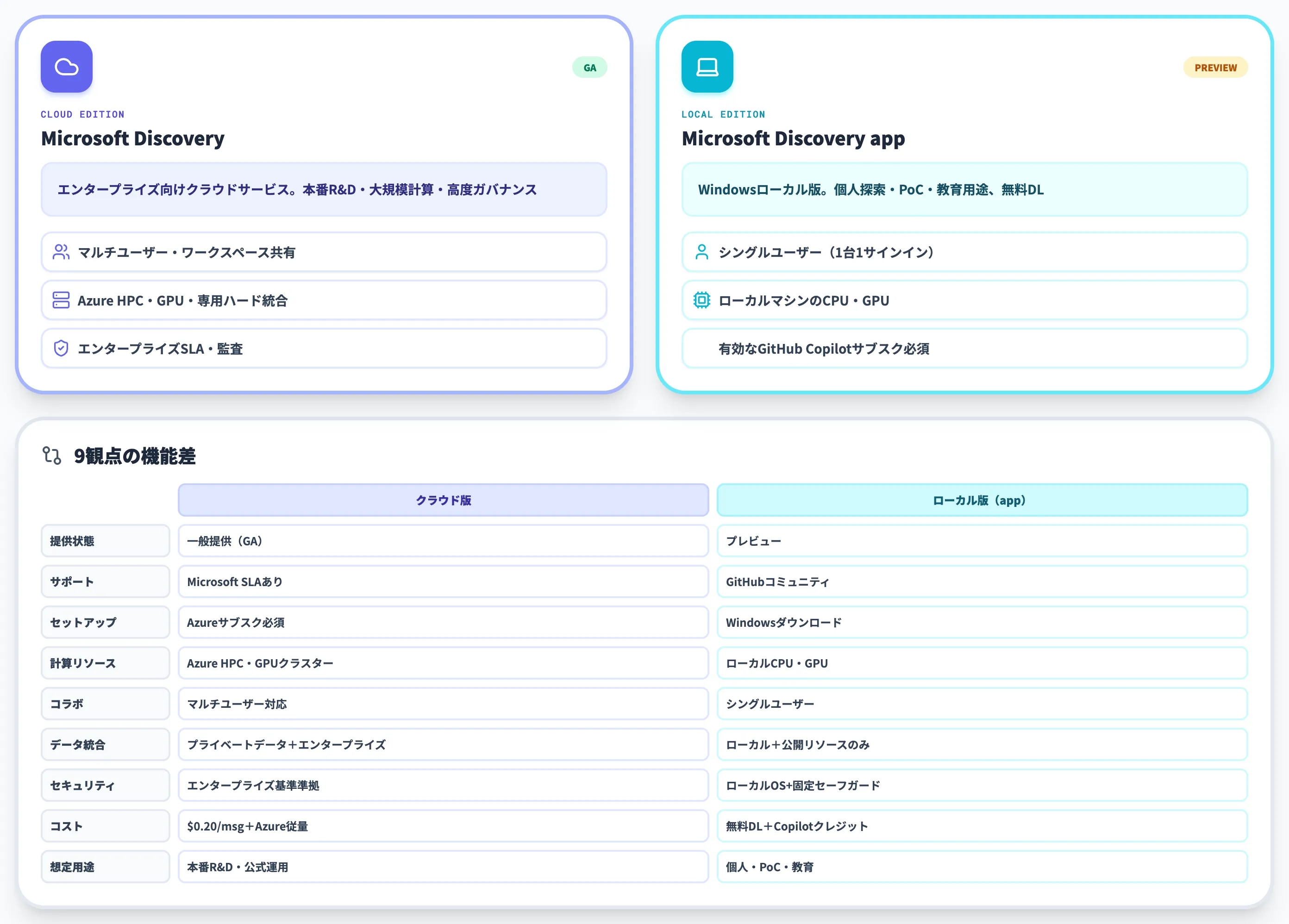Click the エンタープライズSLA・監査 feature row
1289x924 pixels.
[x=324, y=348]
